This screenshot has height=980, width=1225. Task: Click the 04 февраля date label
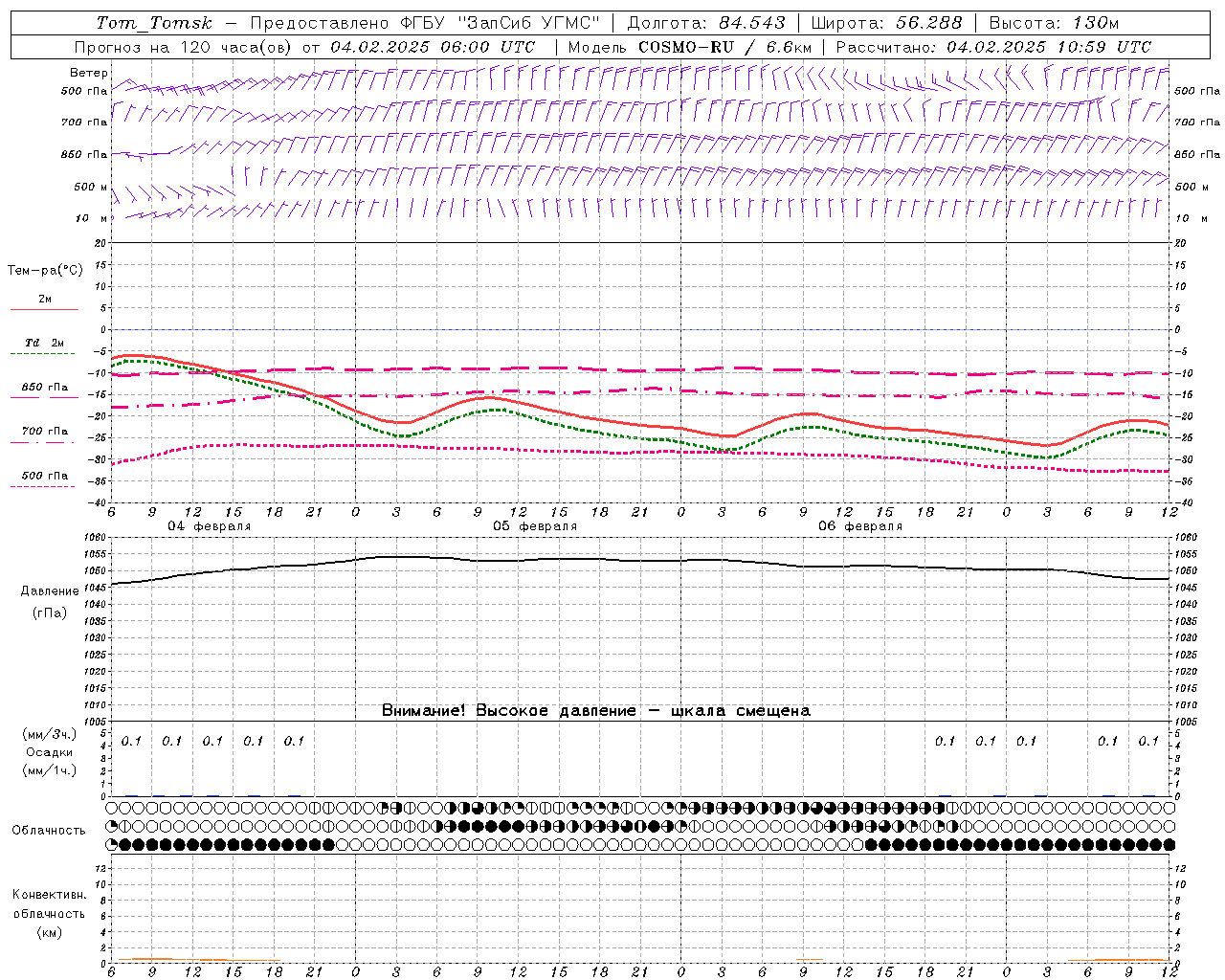210,526
